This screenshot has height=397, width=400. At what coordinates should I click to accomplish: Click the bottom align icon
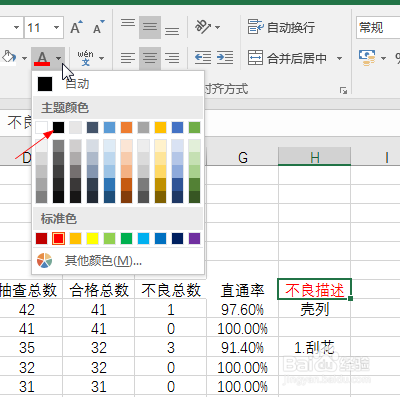(x=172, y=31)
